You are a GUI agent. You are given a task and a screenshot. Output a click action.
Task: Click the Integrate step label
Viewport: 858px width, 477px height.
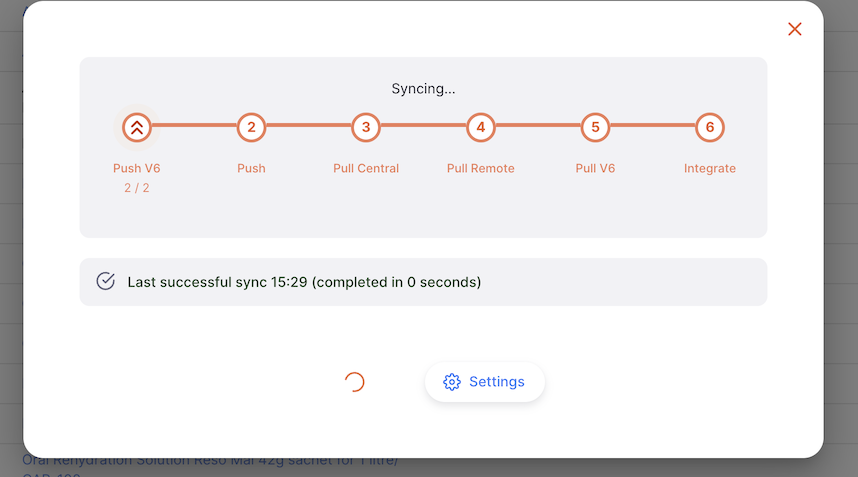coord(710,168)
